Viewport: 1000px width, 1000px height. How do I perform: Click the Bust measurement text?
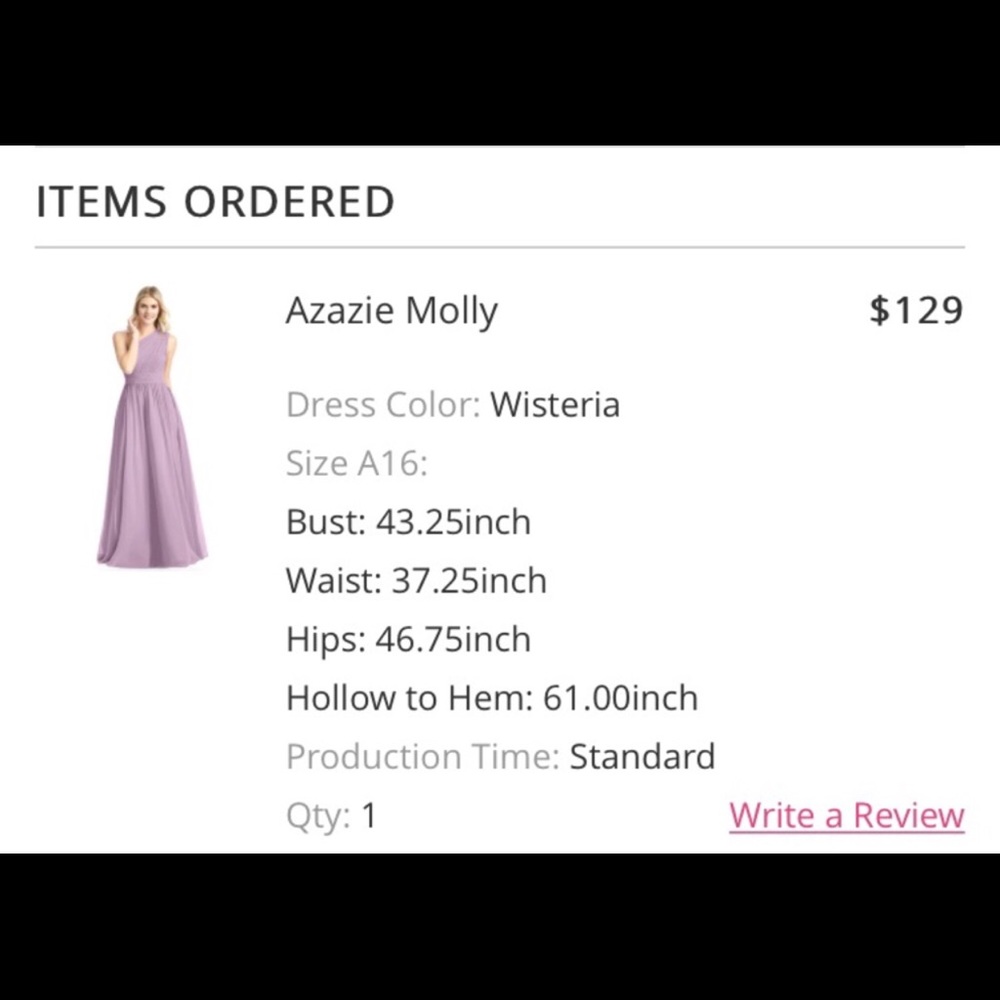(409, 522)
